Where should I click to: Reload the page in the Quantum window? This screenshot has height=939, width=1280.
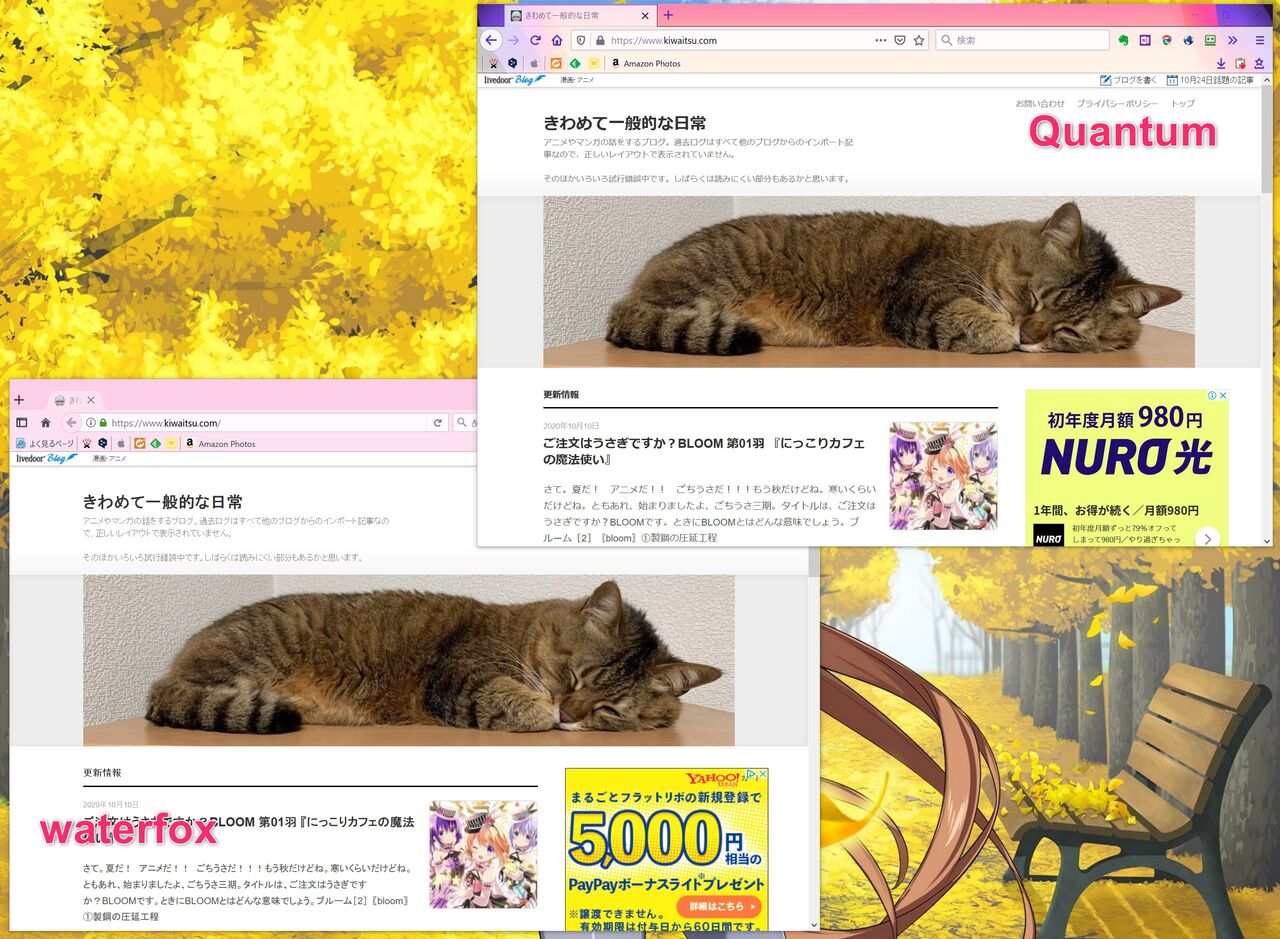(x=535, y=40)
